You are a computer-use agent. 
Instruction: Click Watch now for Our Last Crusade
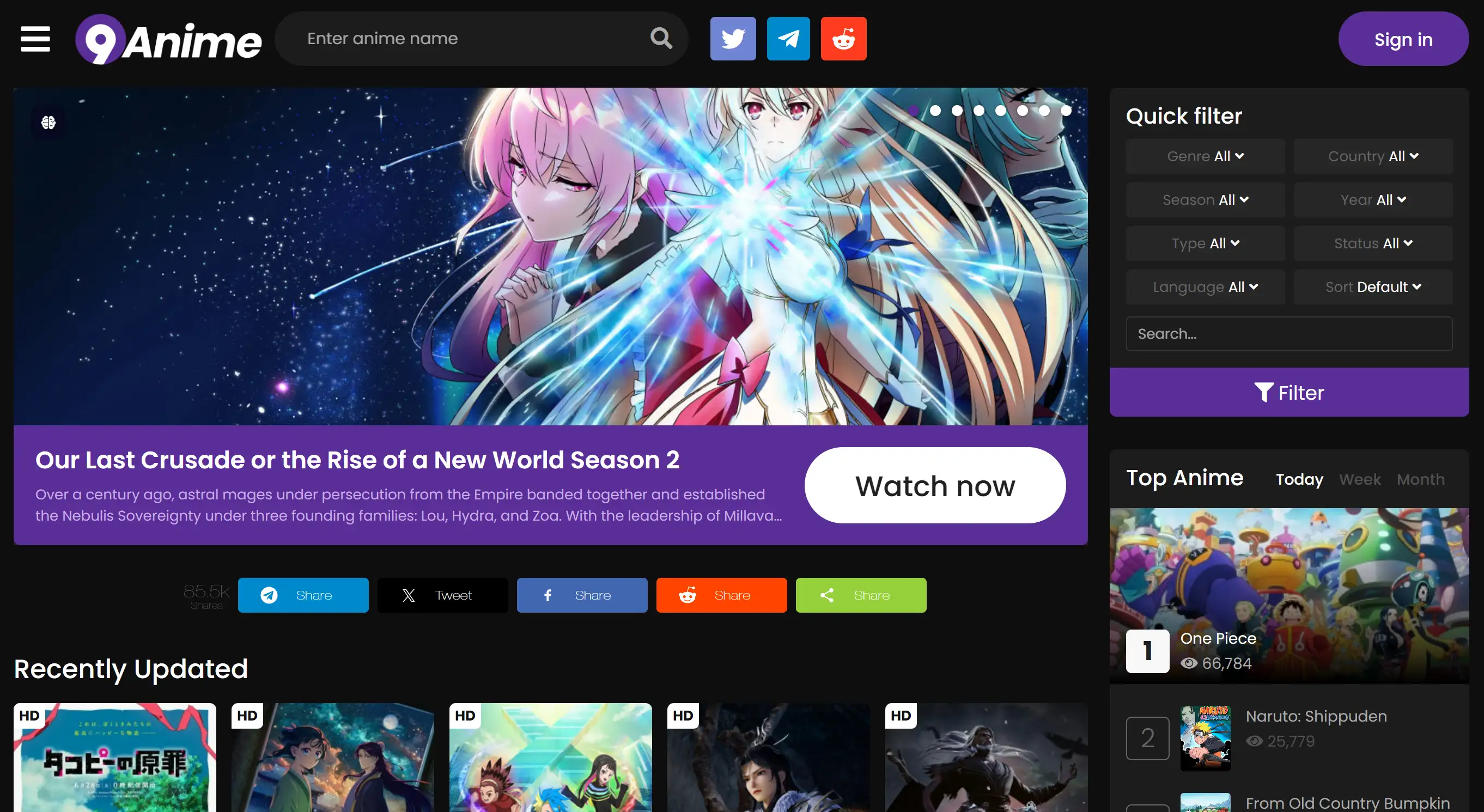pos(934,485)
